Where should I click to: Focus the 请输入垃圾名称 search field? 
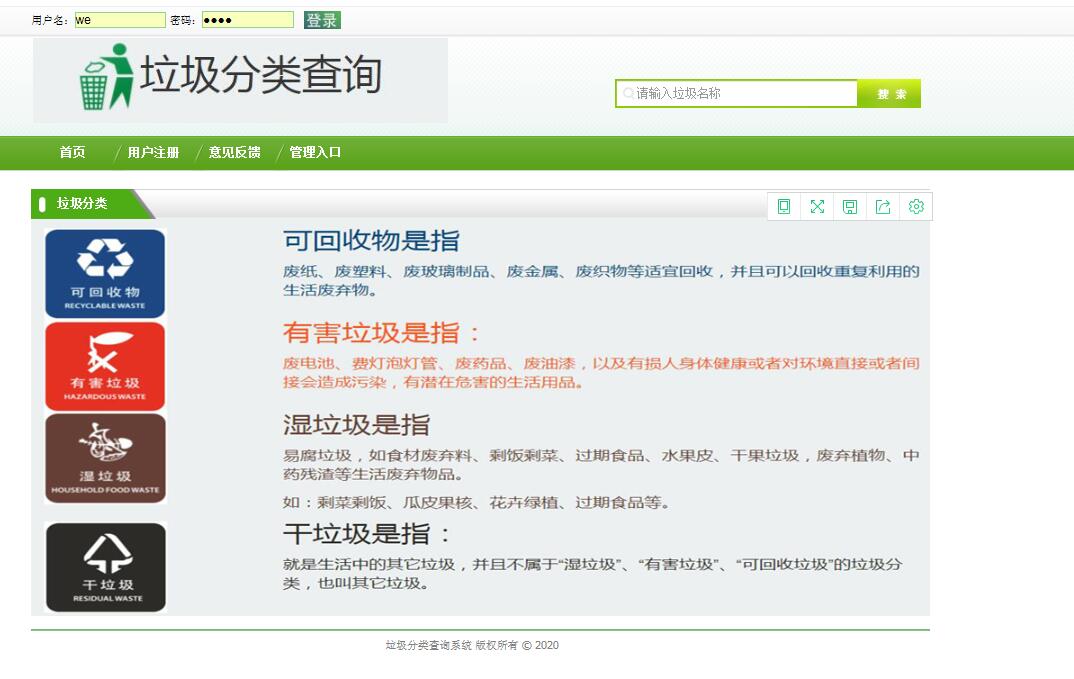click(x=736, y=93)
